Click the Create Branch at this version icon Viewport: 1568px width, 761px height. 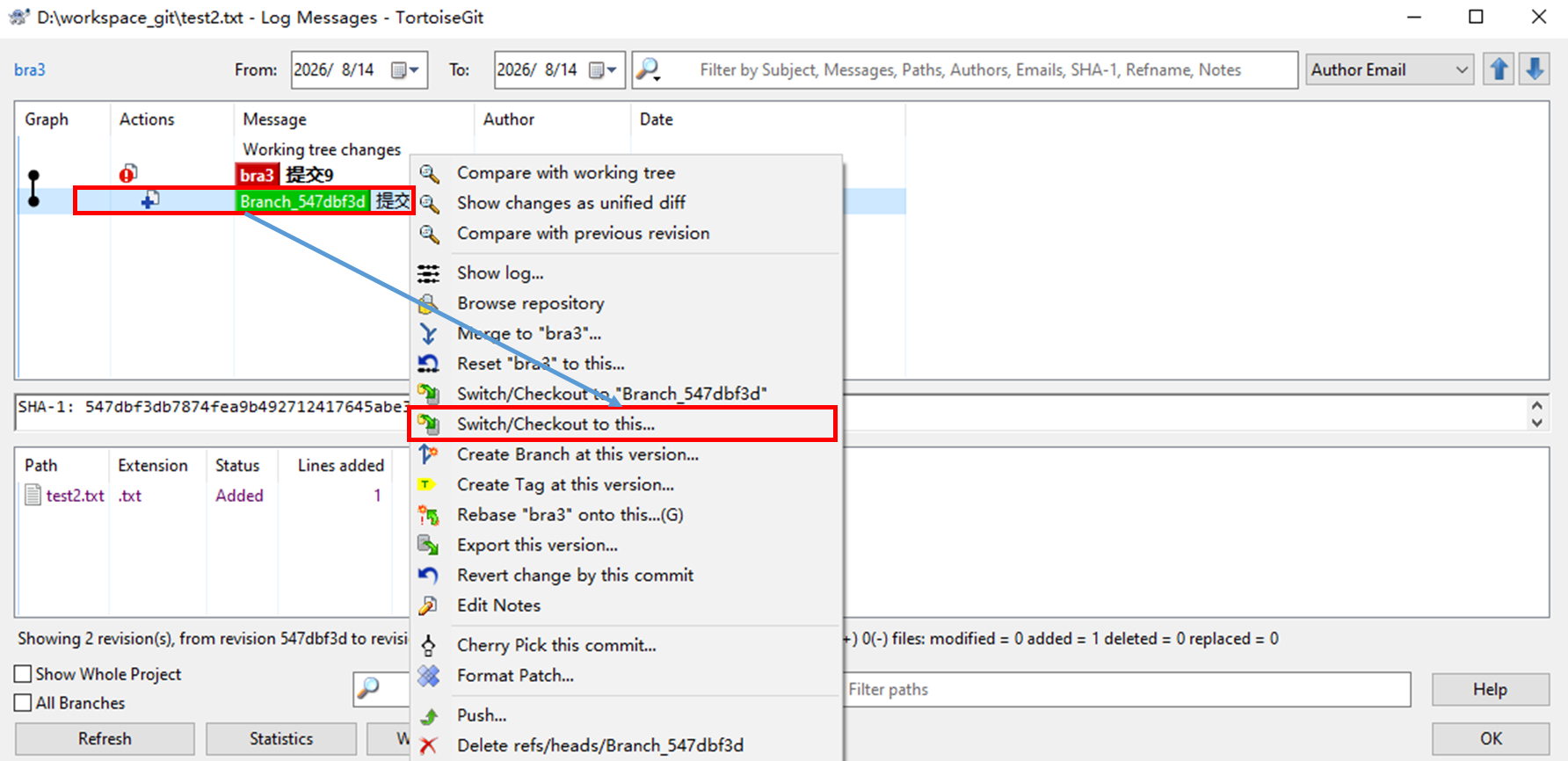point(429,454)
